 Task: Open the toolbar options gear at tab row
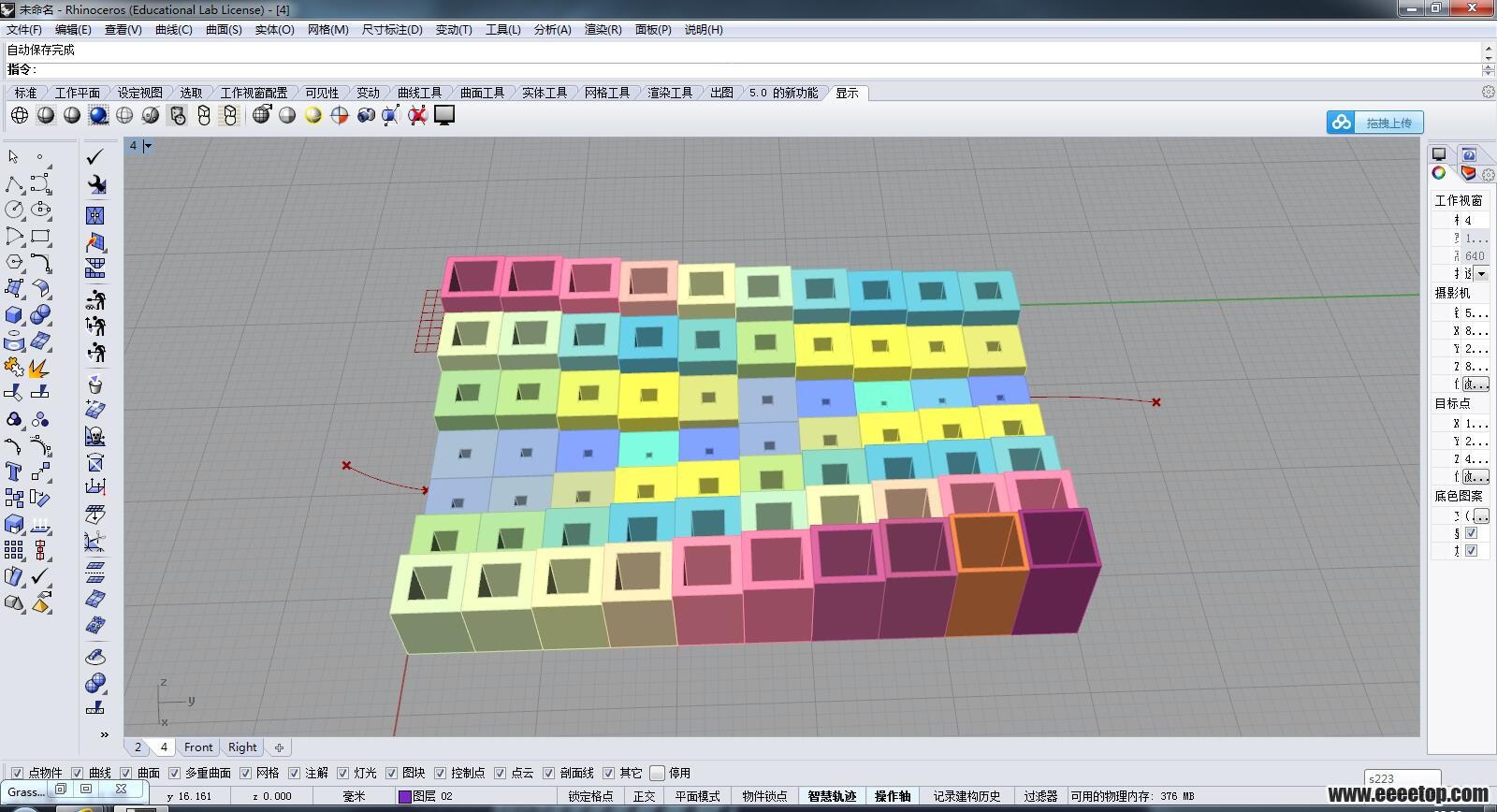[x=1488, y=92]
